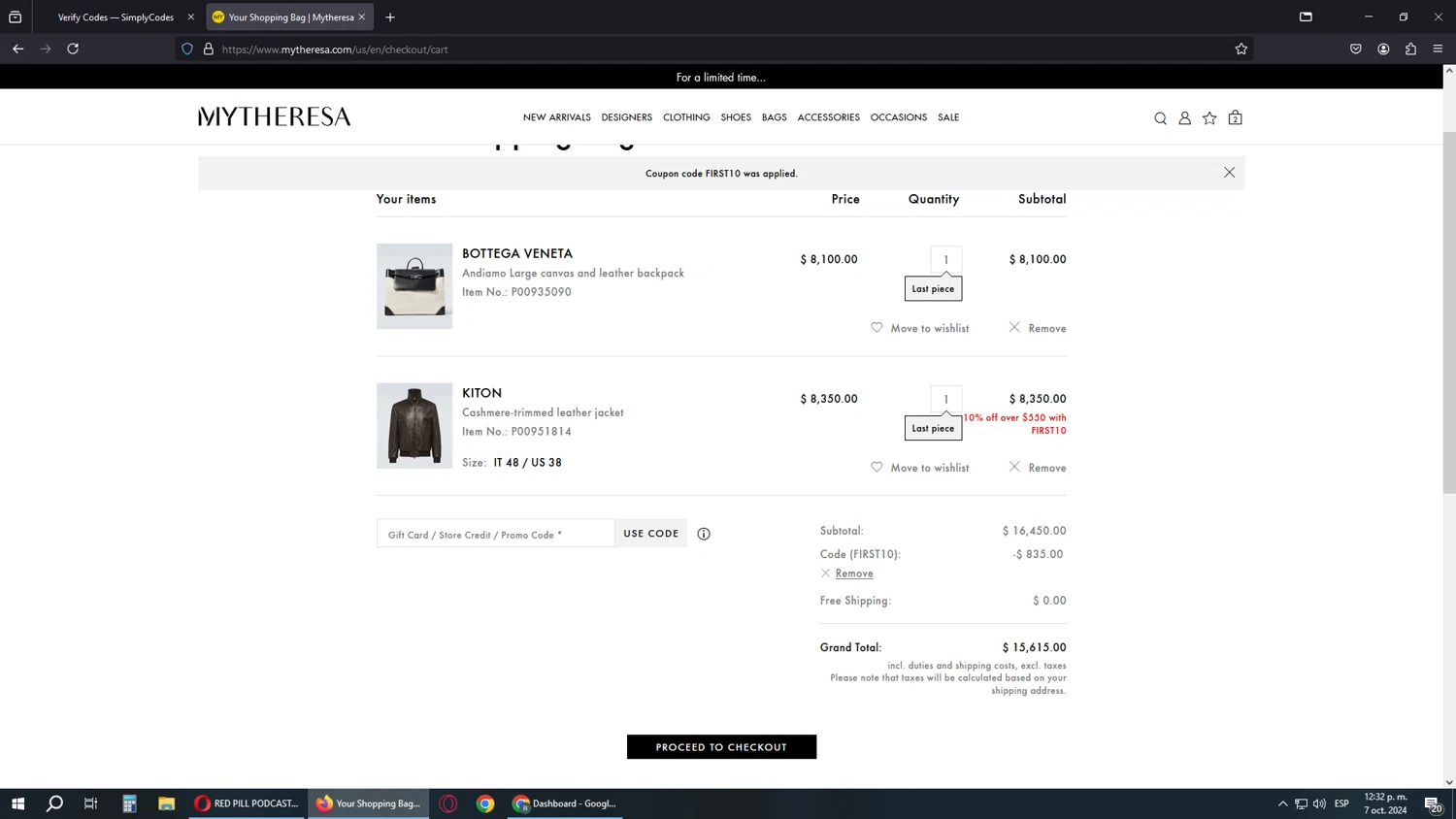
Task: Open the Clothing menu
Action: pyautogui.click(x=686, y=117)
